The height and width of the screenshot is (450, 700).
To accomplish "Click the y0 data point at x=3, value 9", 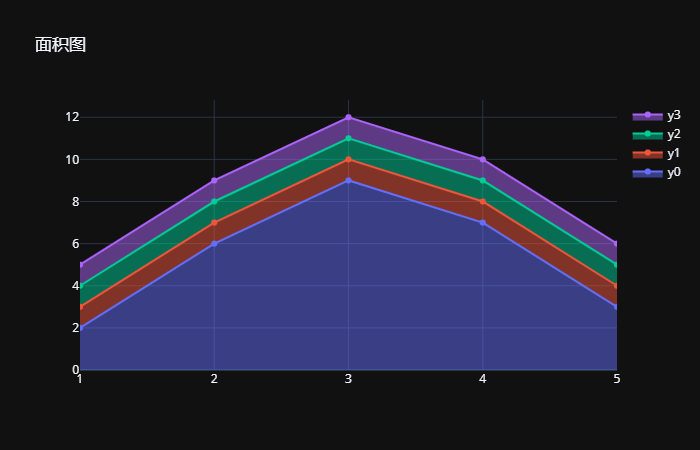I will (x=348, y=180).
